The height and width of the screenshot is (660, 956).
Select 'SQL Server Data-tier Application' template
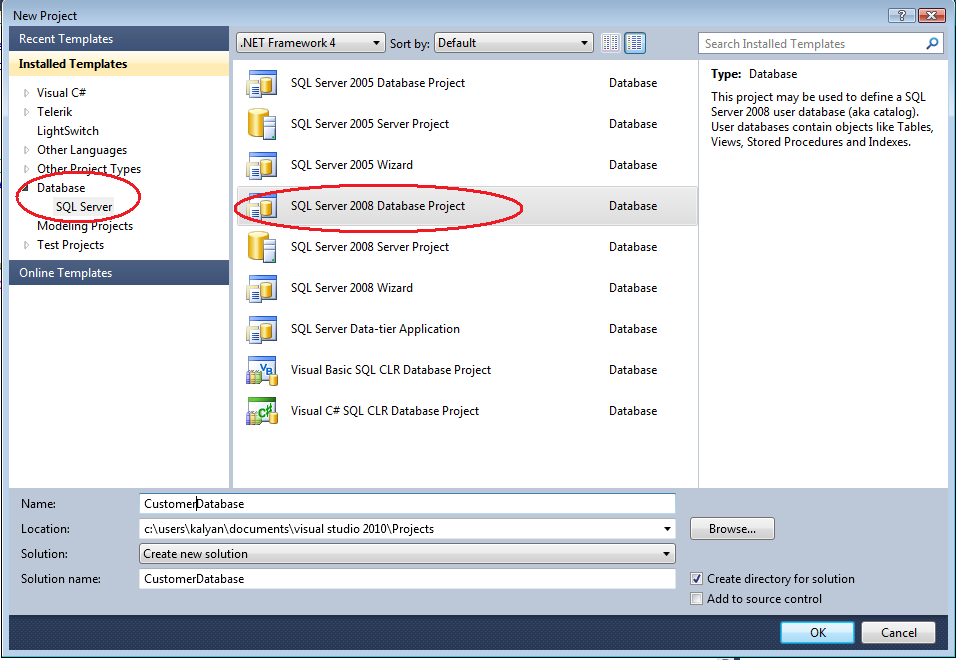point(466,329)
